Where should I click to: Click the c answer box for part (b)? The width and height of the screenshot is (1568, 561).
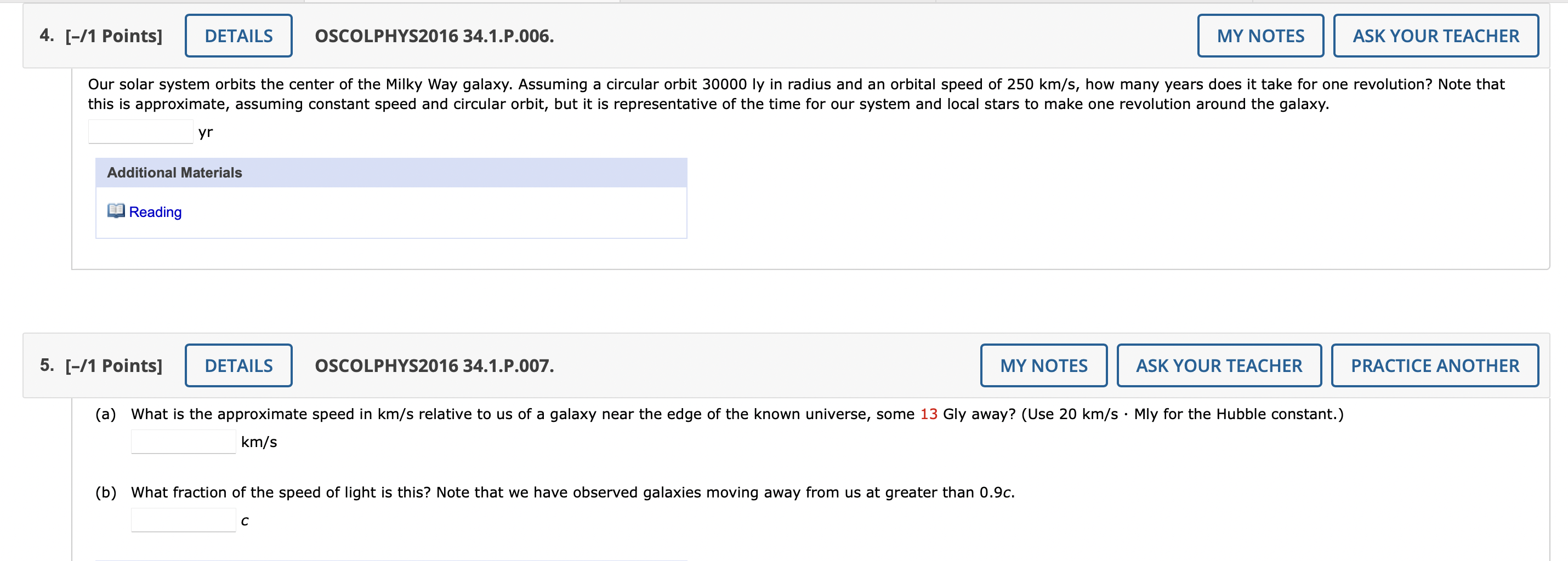pyautogui.click(x=183, y=520)
